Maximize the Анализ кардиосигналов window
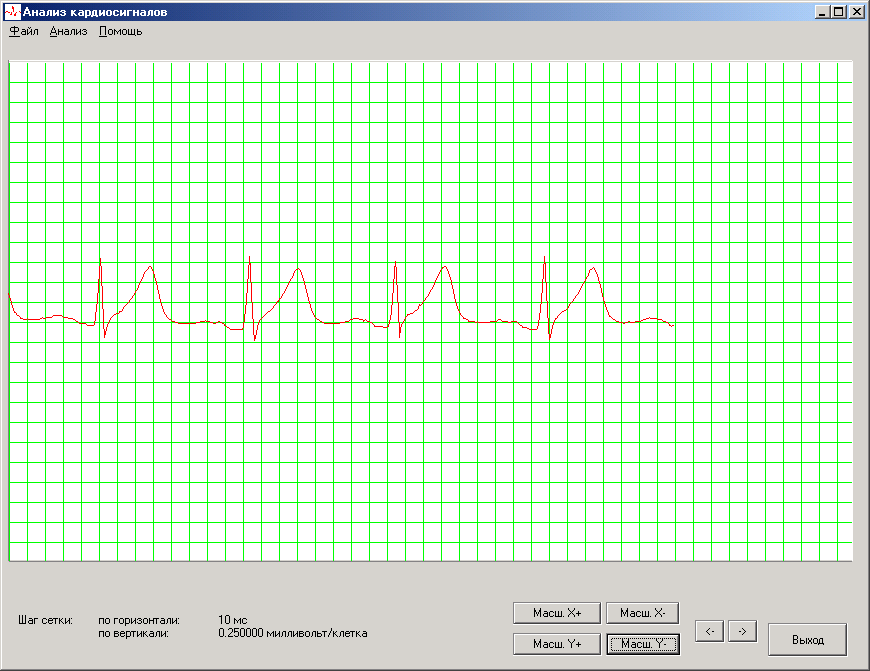 tap(838, 12)
